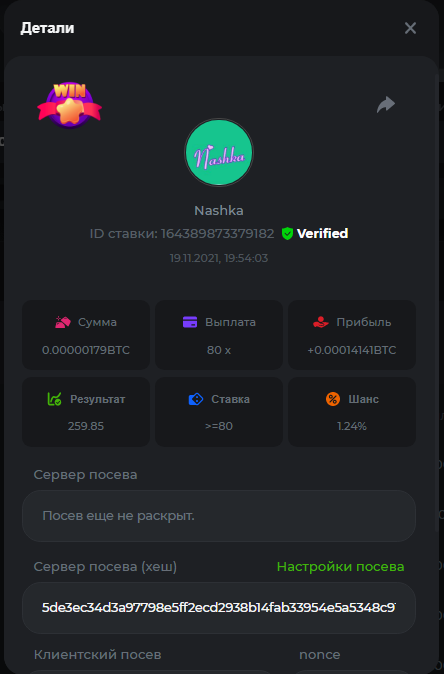Click the bet ID number 164389873379182
This screenshot has width=444, height=674.
click(x=217, y=233)
